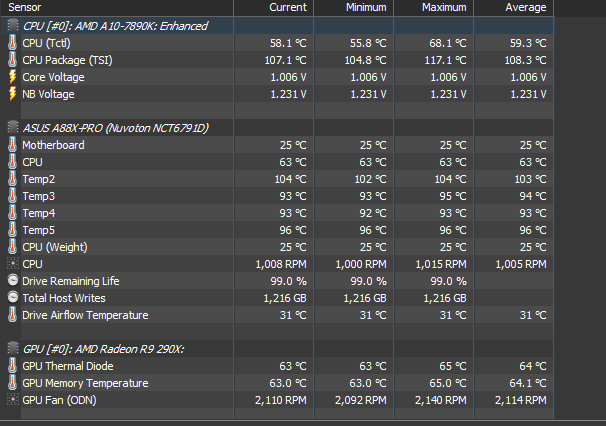Viewport: 606px width, 426px height.
Task: Click the thermometer icon for CPU (Weight)
Action: (12, 247)
